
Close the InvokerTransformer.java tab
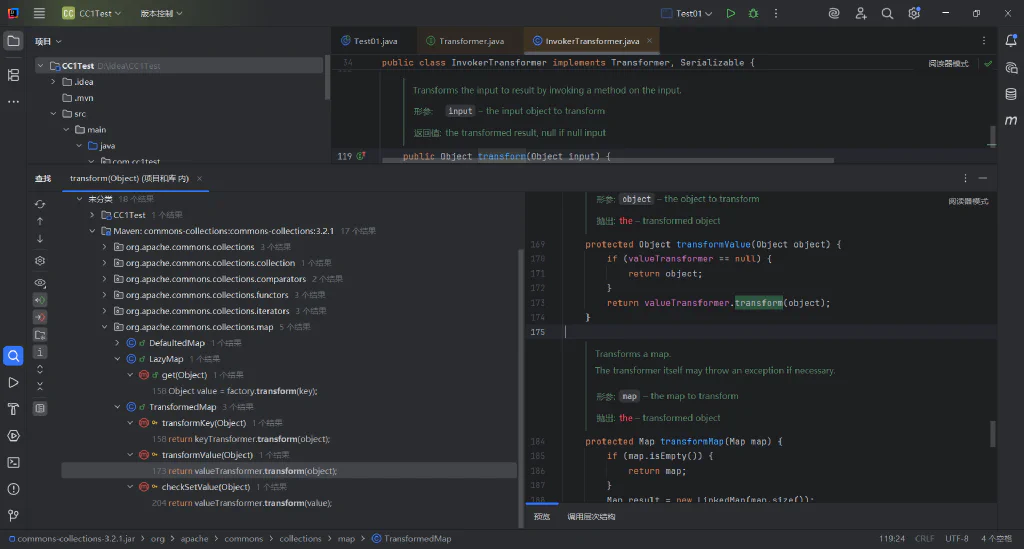[x=649, y=40]
